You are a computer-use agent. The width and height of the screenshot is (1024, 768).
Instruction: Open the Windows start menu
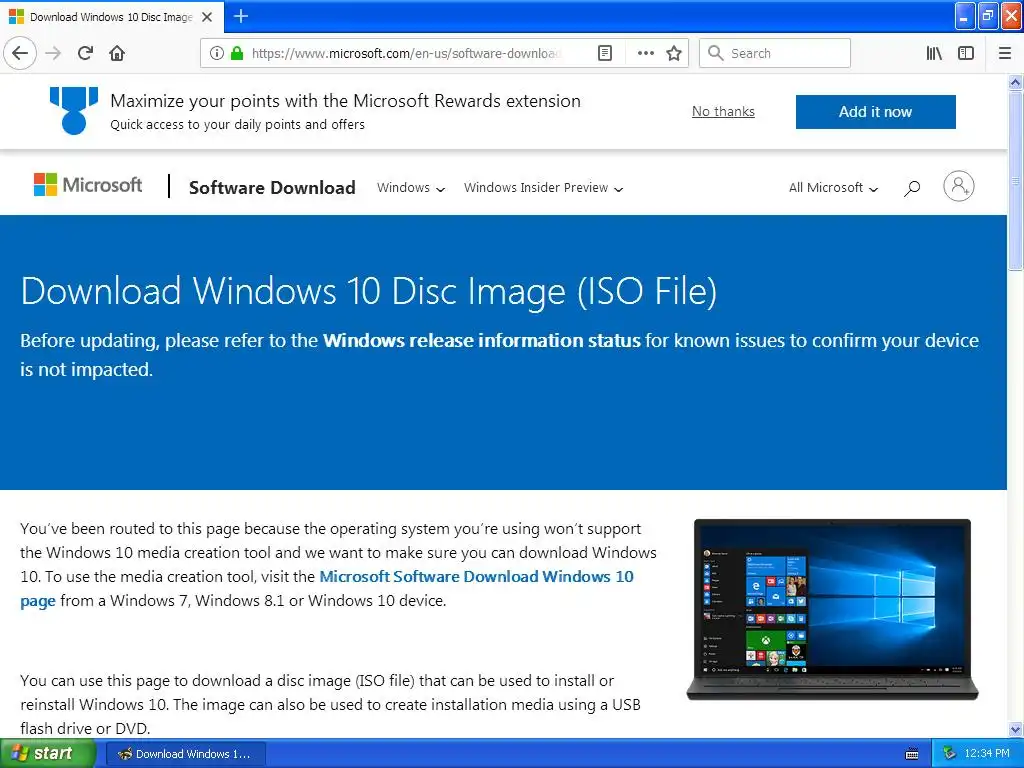tap(48, 754)
